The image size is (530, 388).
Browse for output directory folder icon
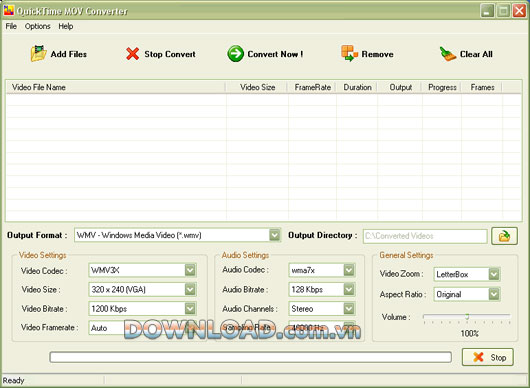[x=504, y=236]
